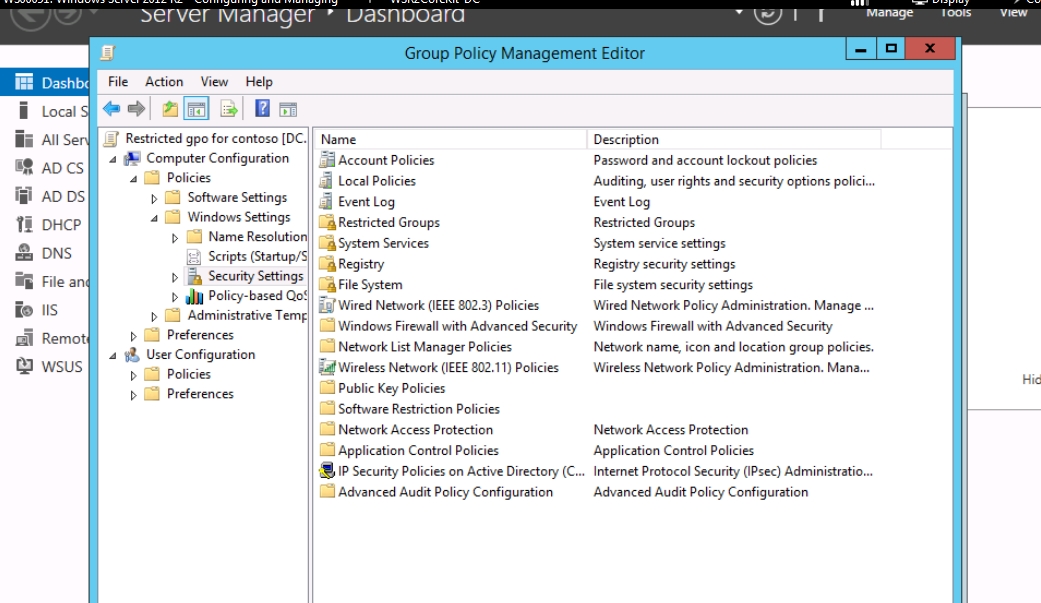The width and height of the screenshot is (1041, 603).
Task: Click the Back arrow toolbar icon
Action: (112, 108)
